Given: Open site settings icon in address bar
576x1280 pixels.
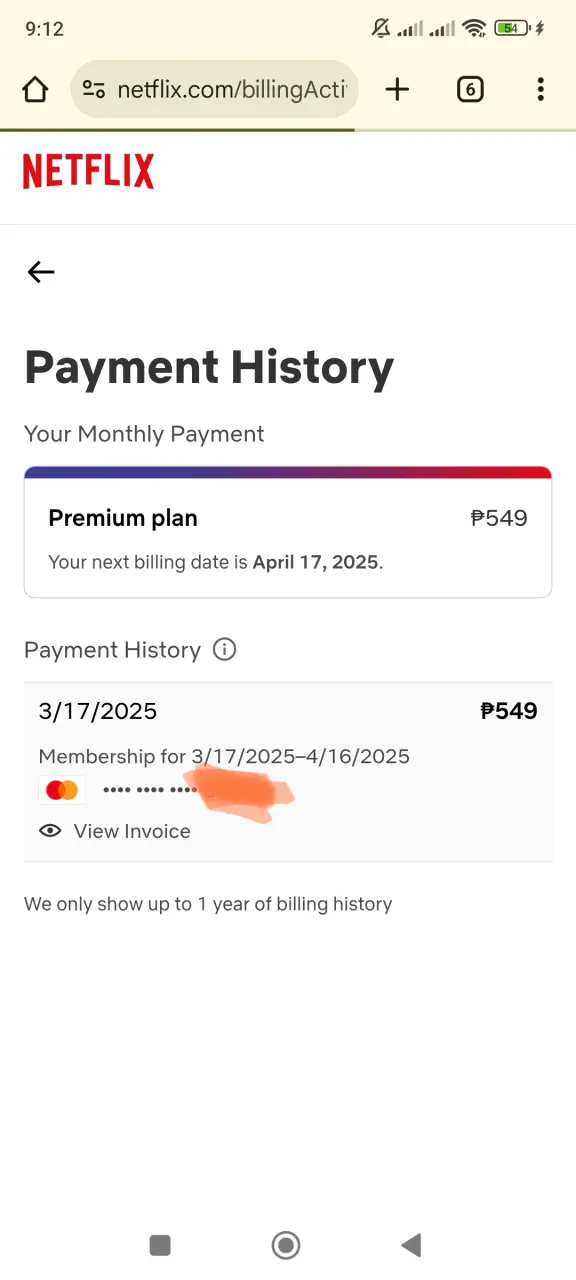Looking at the screenshot, I should 94,90.
